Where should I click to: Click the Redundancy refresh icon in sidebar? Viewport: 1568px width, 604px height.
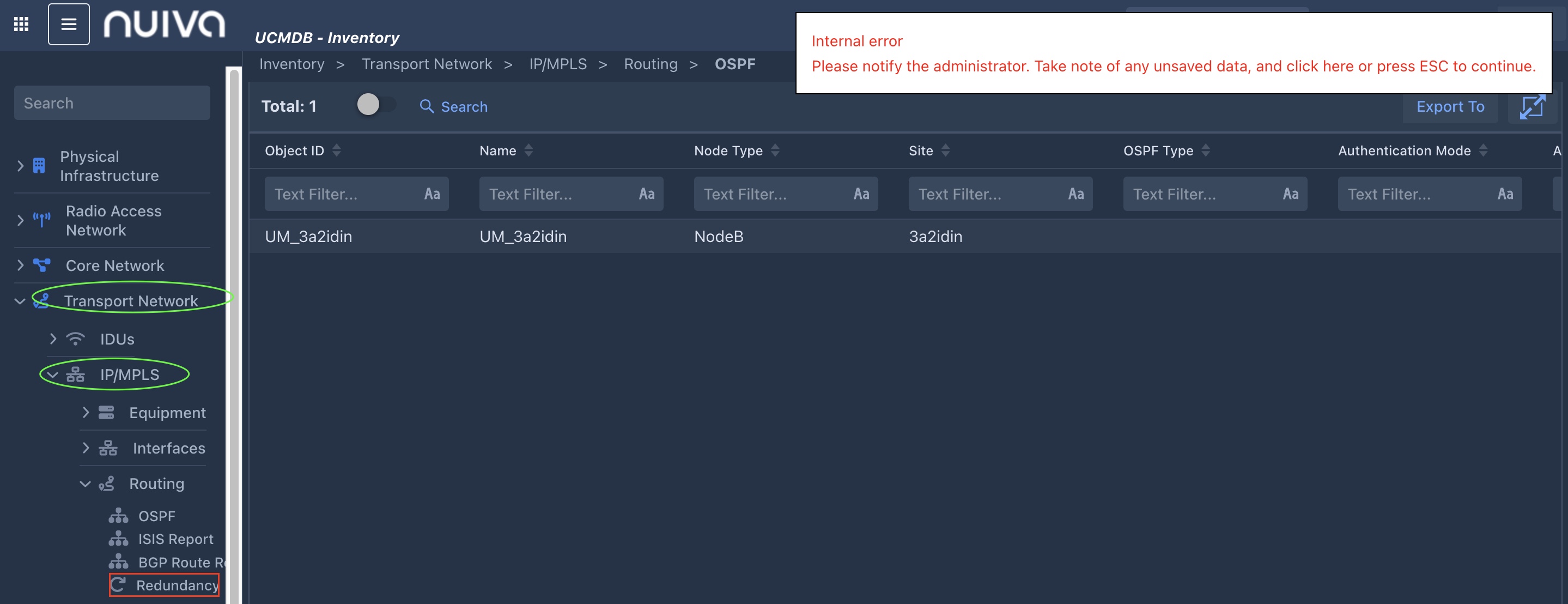[118, 584]
